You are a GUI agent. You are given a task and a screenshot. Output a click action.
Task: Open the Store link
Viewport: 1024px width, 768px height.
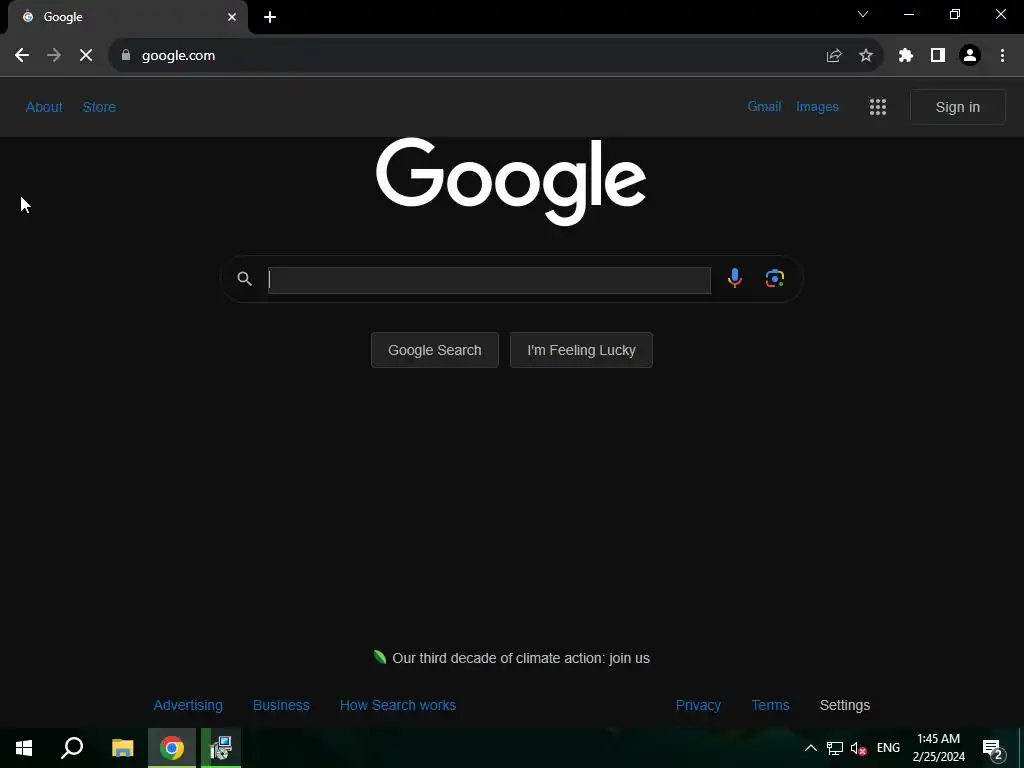[99, 107]
